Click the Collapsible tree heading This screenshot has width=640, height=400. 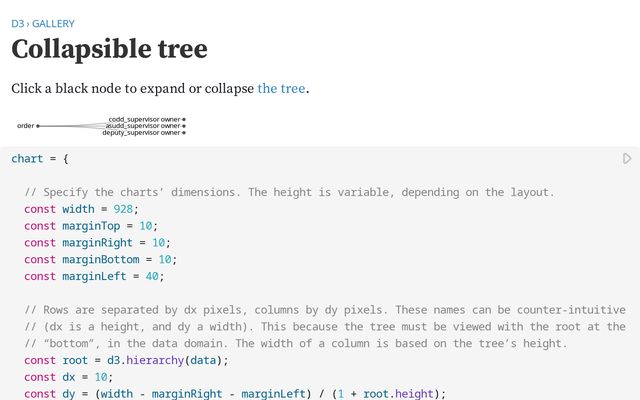click(x=109, y=49)
